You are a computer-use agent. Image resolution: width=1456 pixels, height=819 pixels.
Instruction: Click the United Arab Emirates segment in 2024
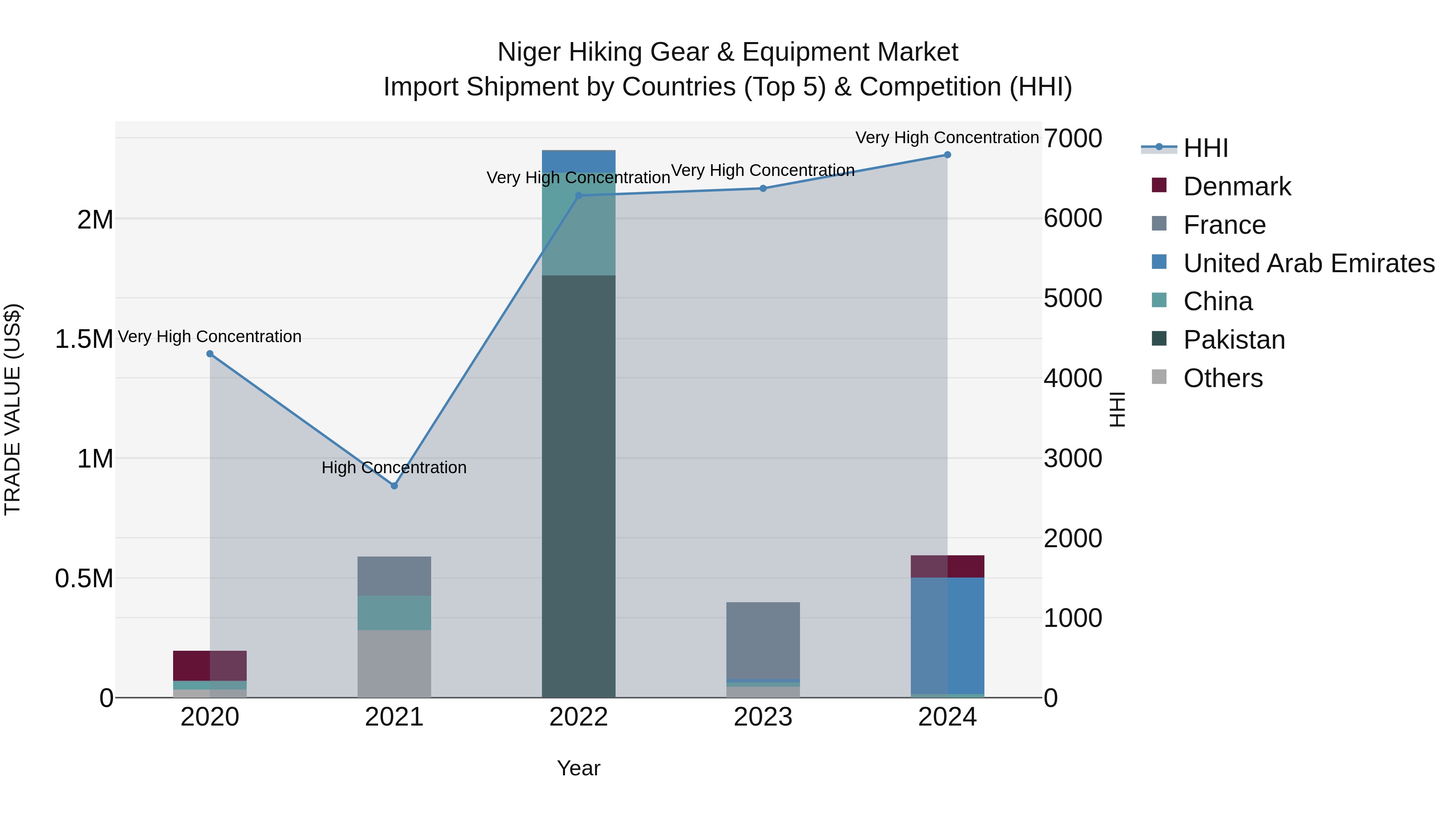coord(947,635)
